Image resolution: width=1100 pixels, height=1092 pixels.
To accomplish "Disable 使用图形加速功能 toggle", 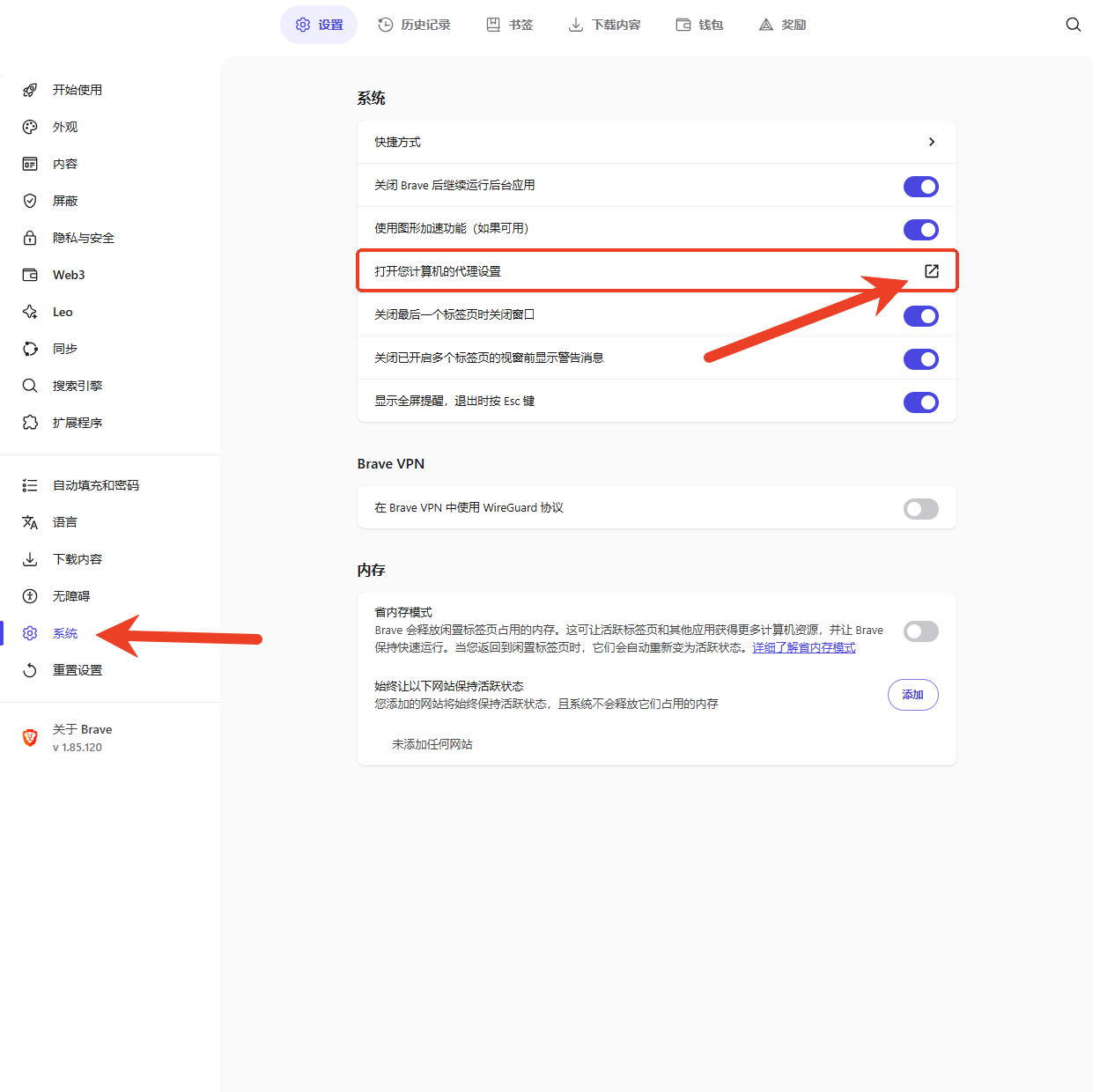I will tap(920, 230).
